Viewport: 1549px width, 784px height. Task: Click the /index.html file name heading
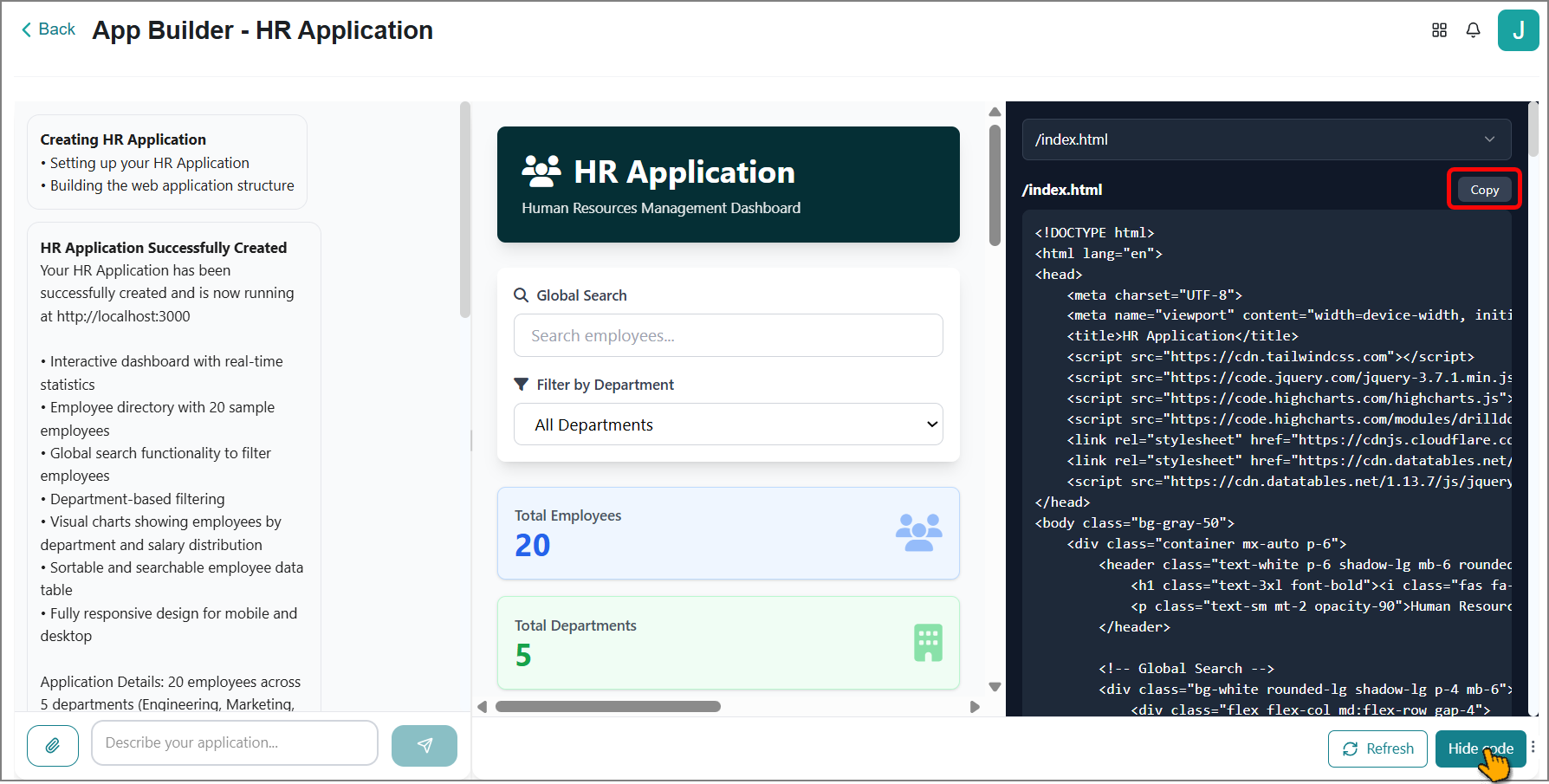pos(1062,190)
